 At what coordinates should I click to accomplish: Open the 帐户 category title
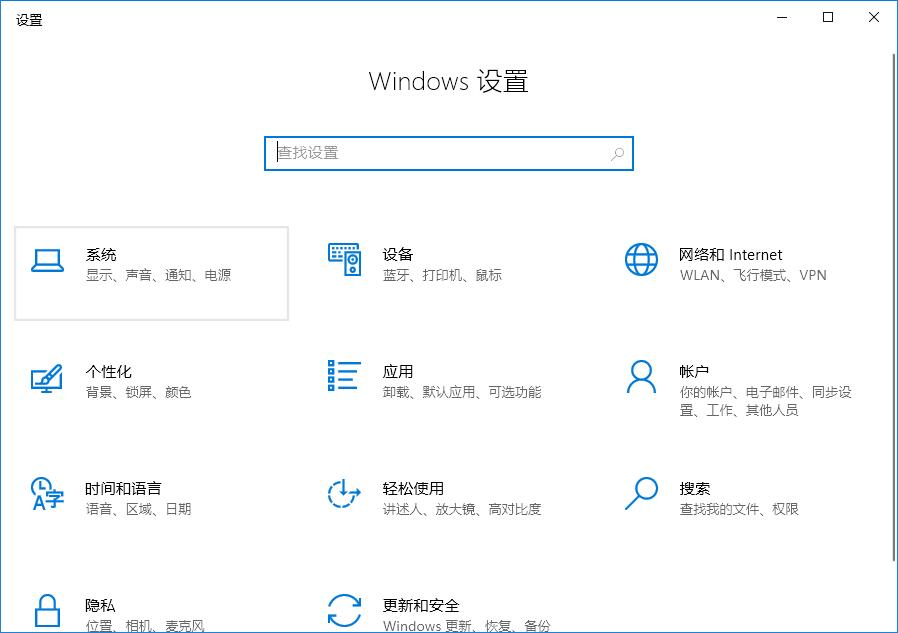click(x=694, y=372)
